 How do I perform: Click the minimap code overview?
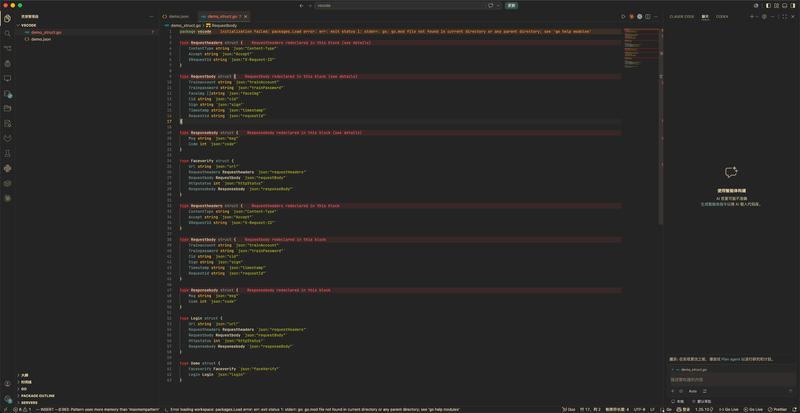[641, 48]
